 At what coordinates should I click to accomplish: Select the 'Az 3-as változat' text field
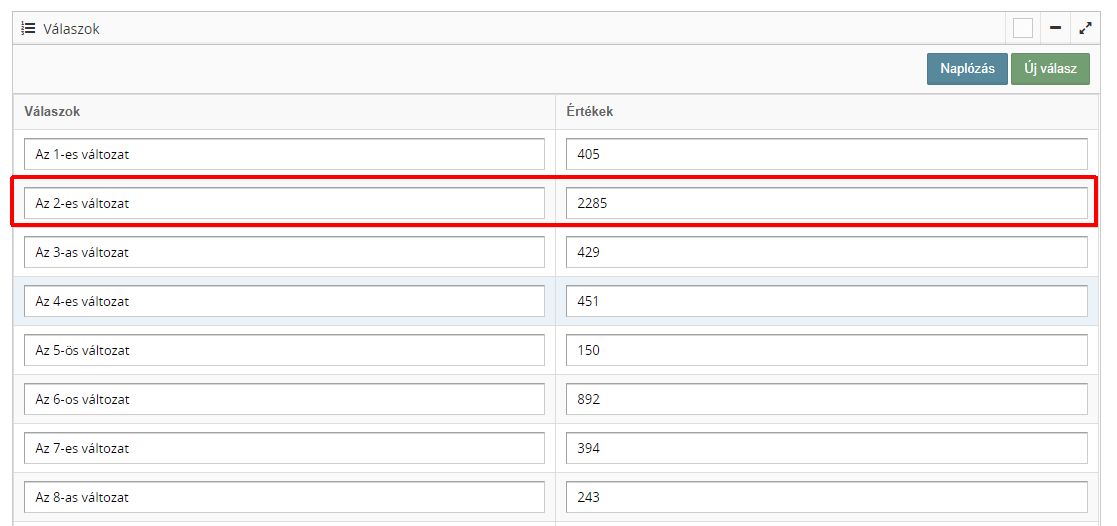click(x=284, y=253)
